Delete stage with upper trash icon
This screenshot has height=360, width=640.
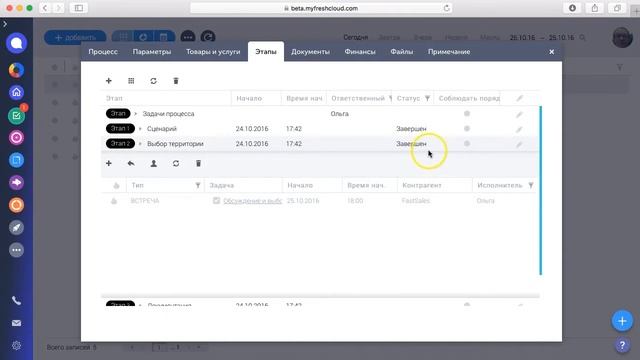(x=176, y=81)
